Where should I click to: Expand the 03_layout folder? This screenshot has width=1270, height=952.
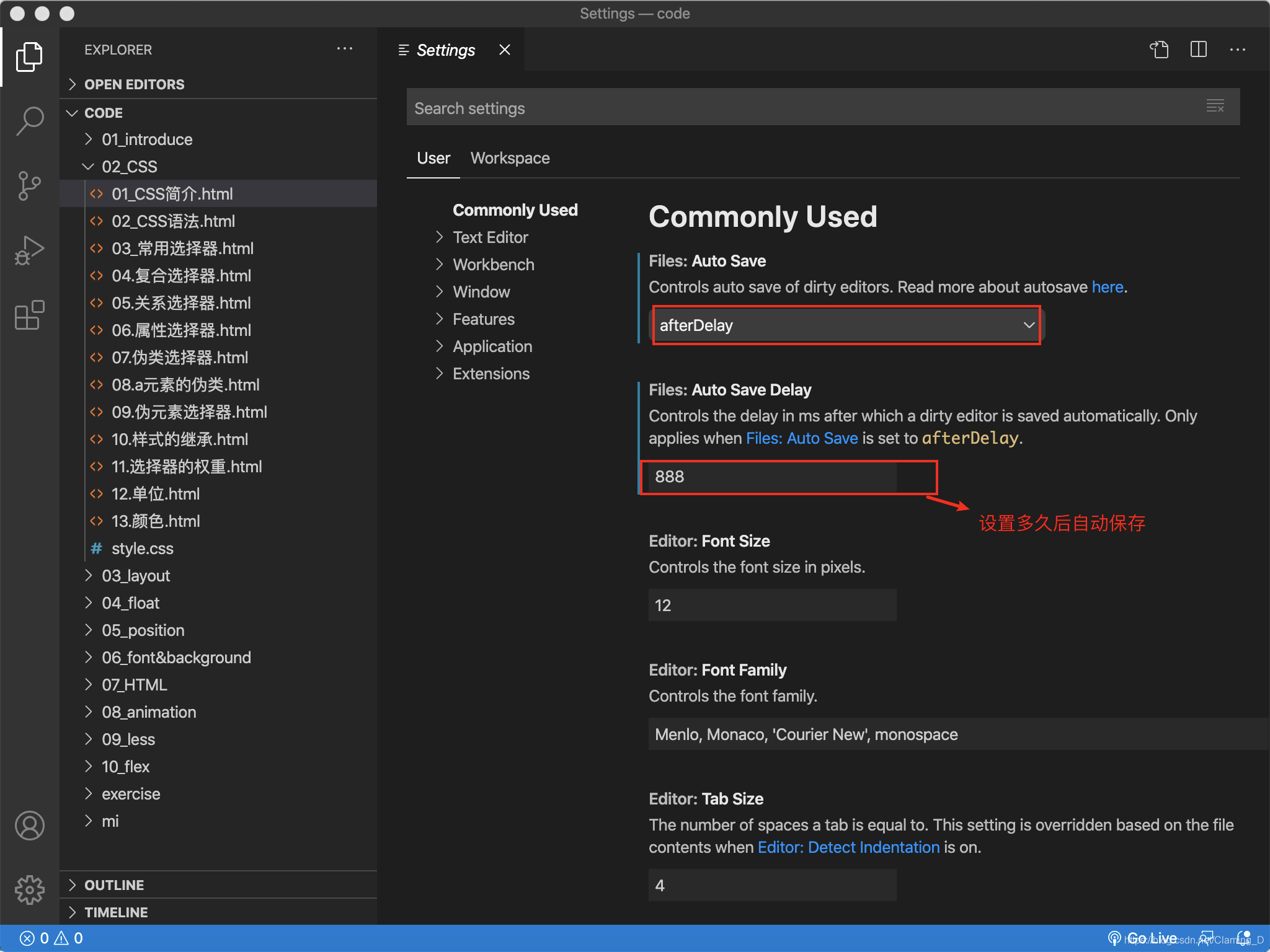pyautogui.click(x=136, y=576)
